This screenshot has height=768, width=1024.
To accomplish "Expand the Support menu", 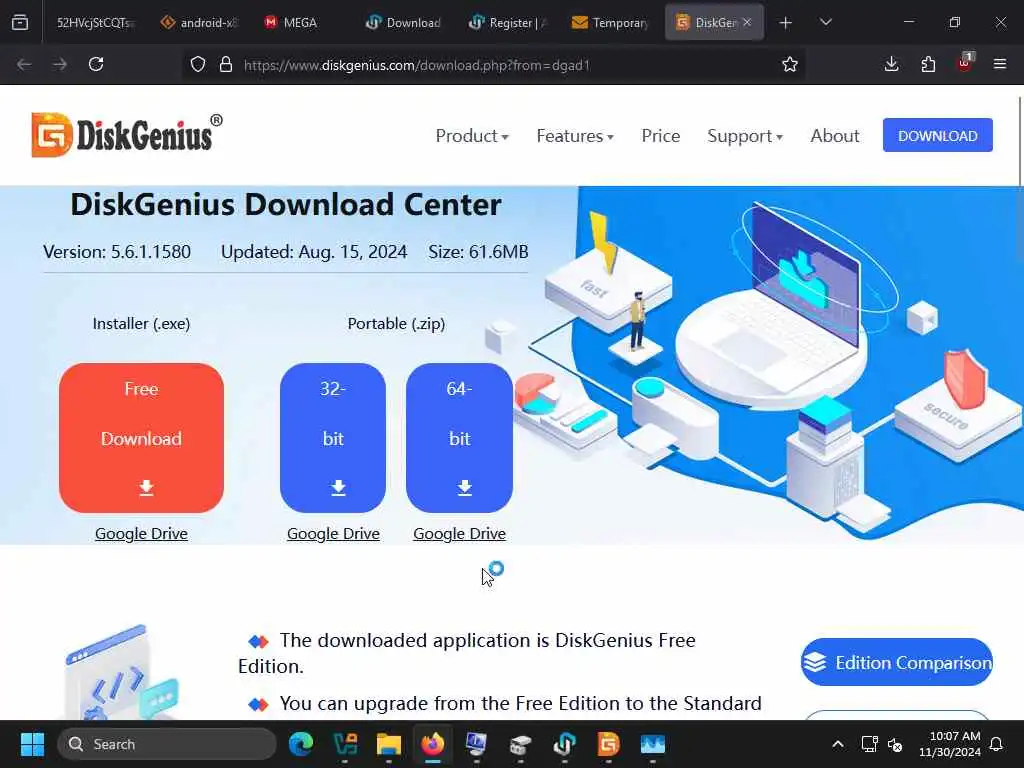I will point(744,136).
